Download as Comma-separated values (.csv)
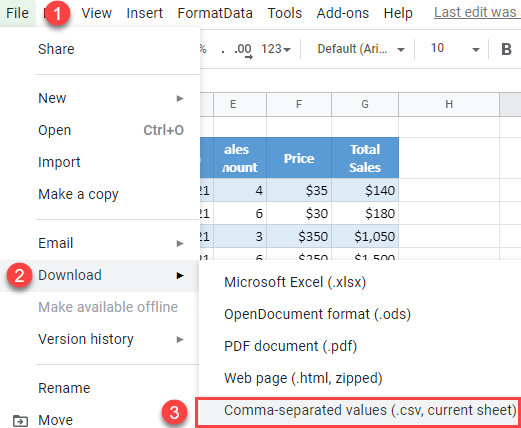521x428 pixels. tap(358, 412)
